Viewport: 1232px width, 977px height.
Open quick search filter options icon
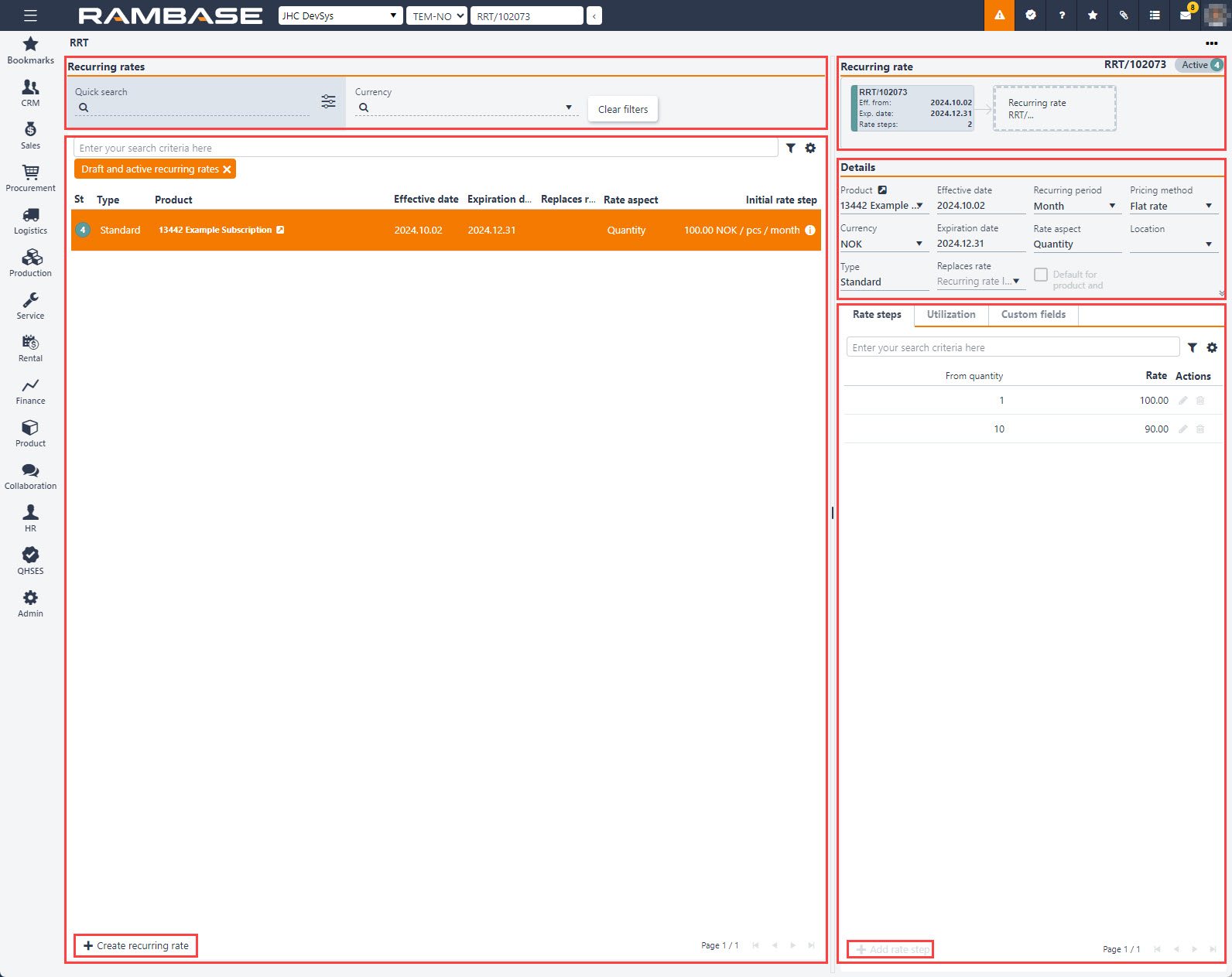point(328,101)
